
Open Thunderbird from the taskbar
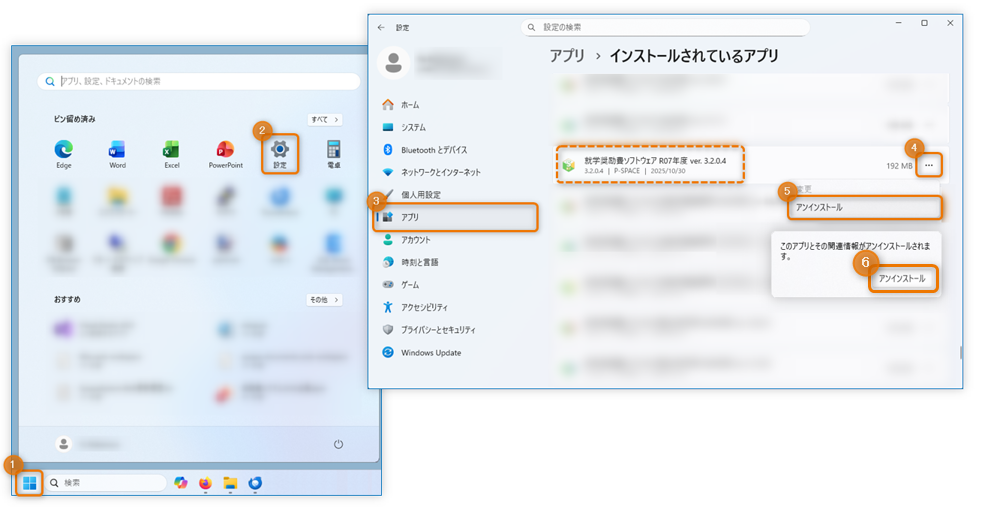(255, 483)
